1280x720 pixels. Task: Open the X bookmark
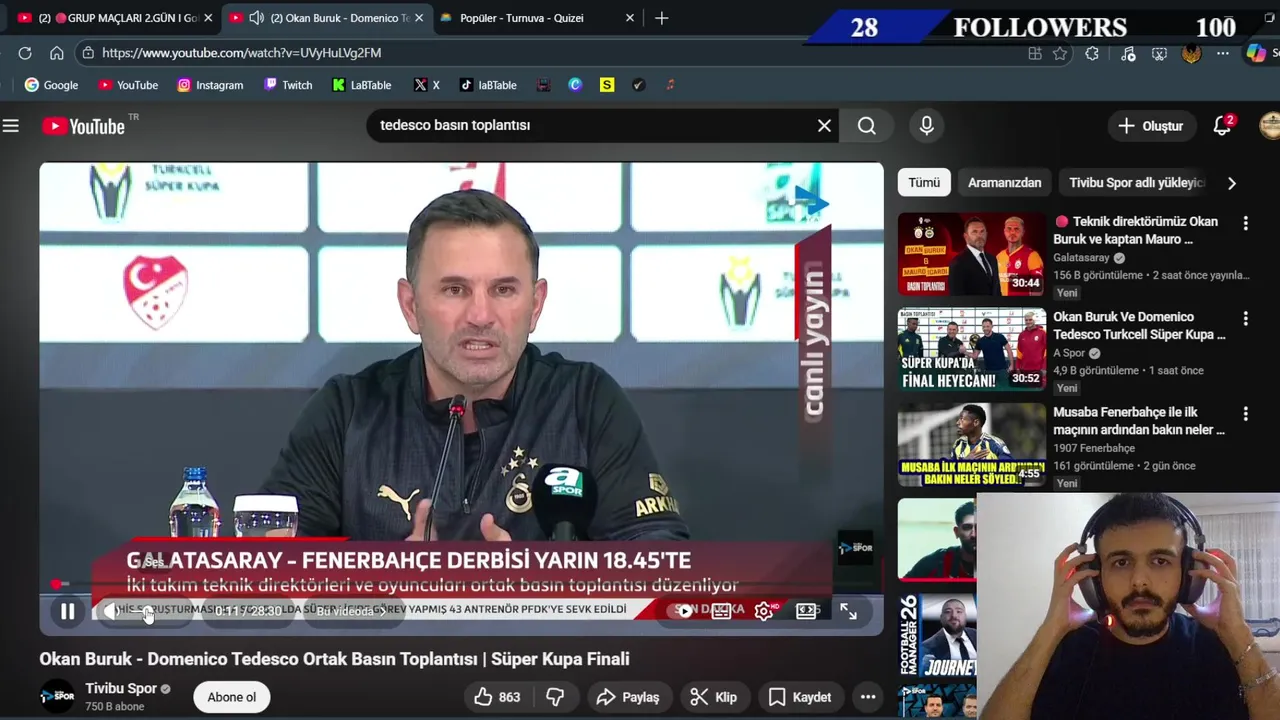click(427, 85)
